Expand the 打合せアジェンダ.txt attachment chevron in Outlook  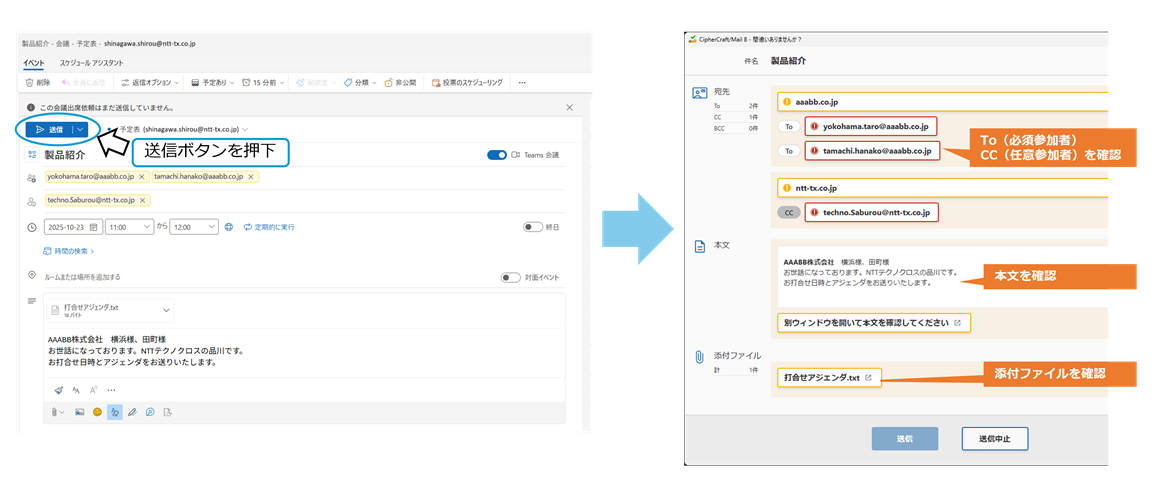[x=166, y=310]
